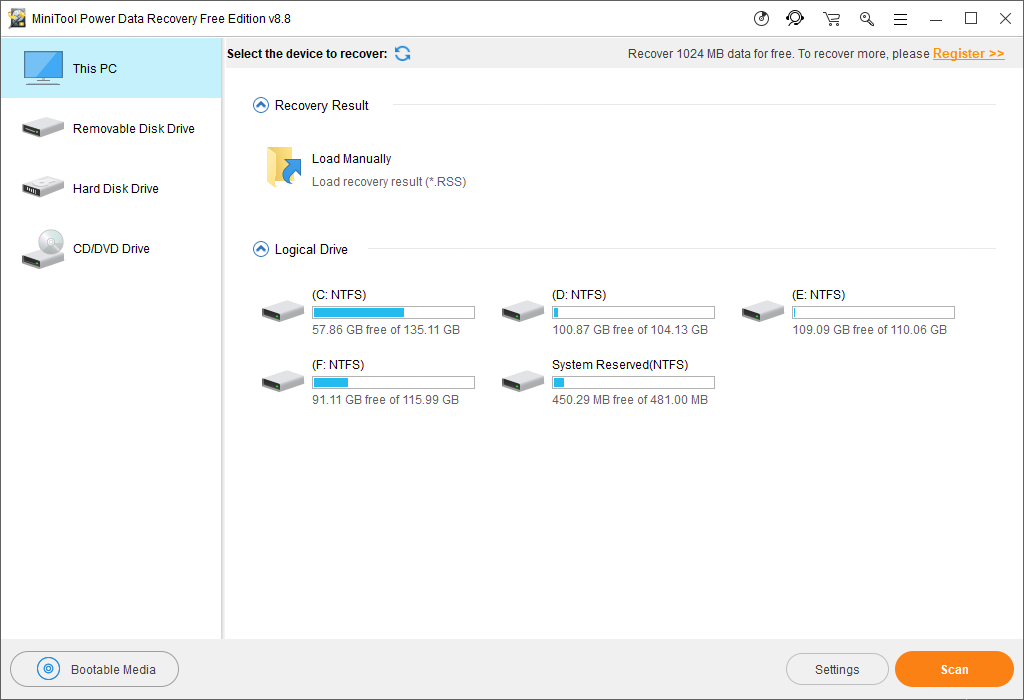
Task: Select the System Reserved drive icon
Action: point(523,381)
